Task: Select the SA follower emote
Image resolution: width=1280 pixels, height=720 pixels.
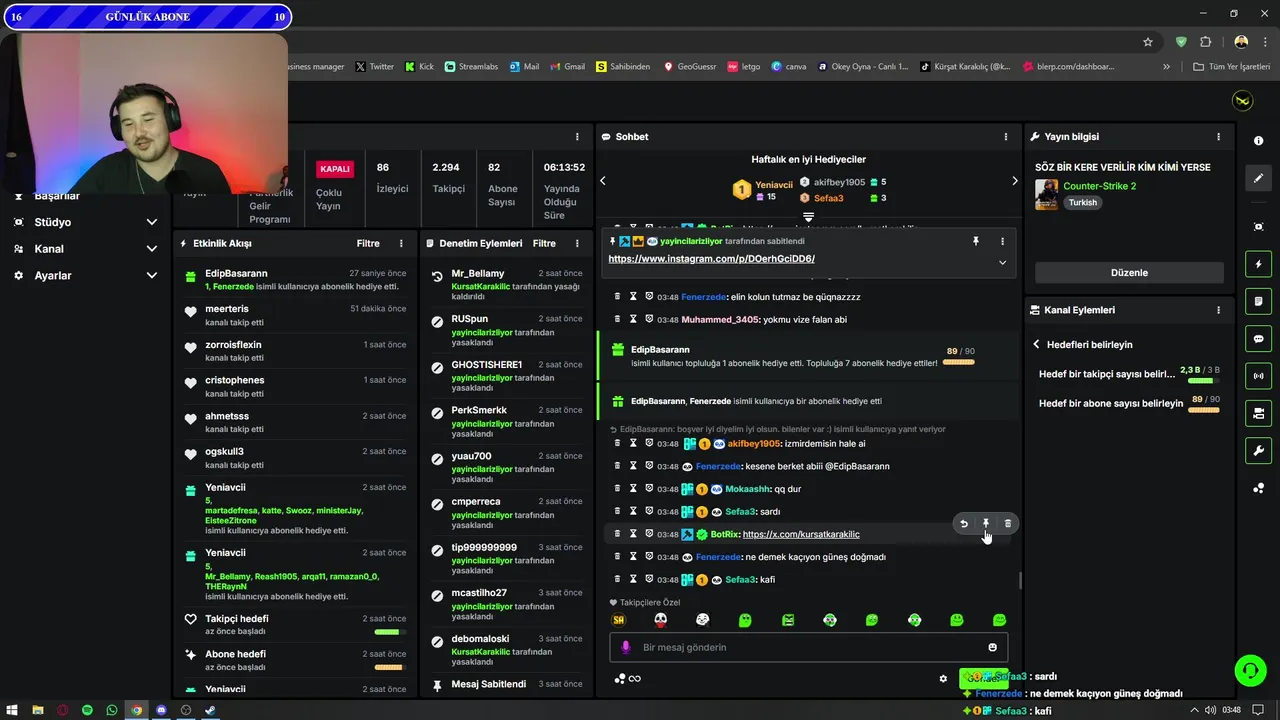Action: click(x=618, y=620)
